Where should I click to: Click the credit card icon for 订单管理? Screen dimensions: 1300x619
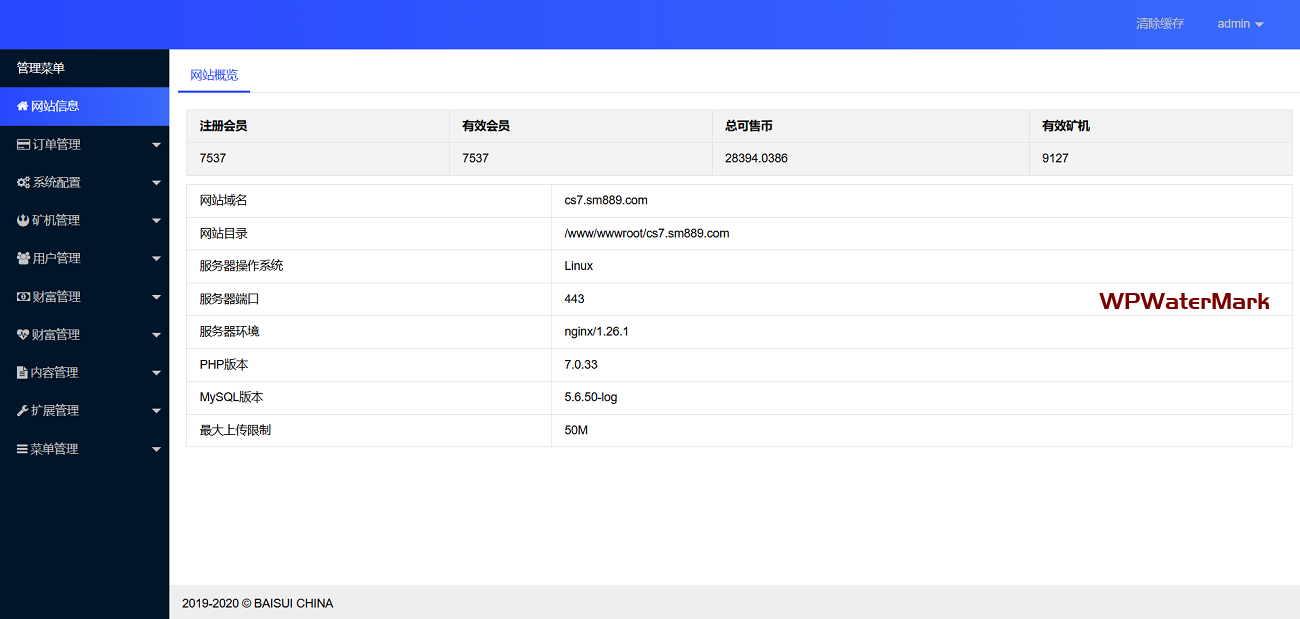coord(23,145)
